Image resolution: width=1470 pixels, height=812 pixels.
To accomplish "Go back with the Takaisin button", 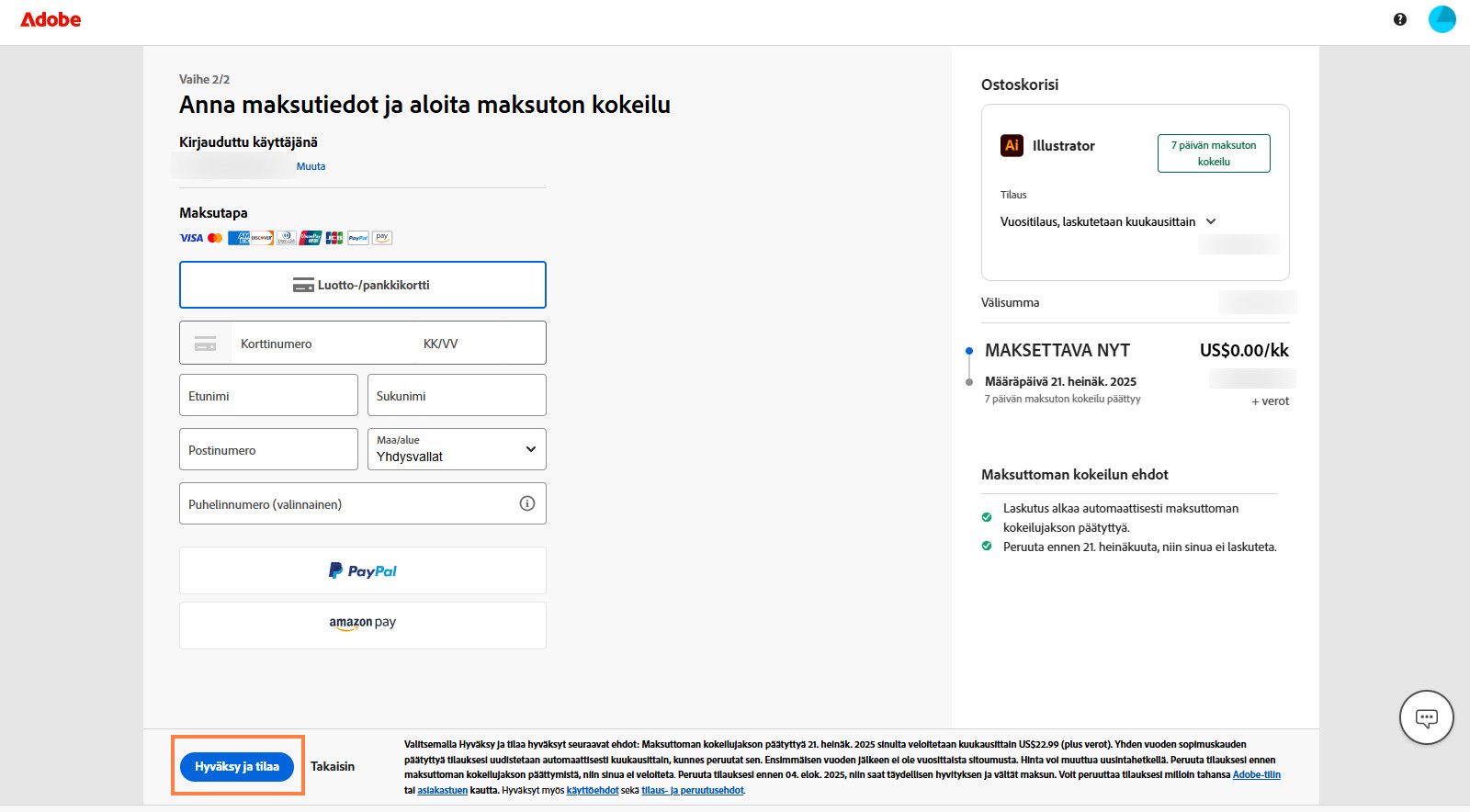I will 333,766.
